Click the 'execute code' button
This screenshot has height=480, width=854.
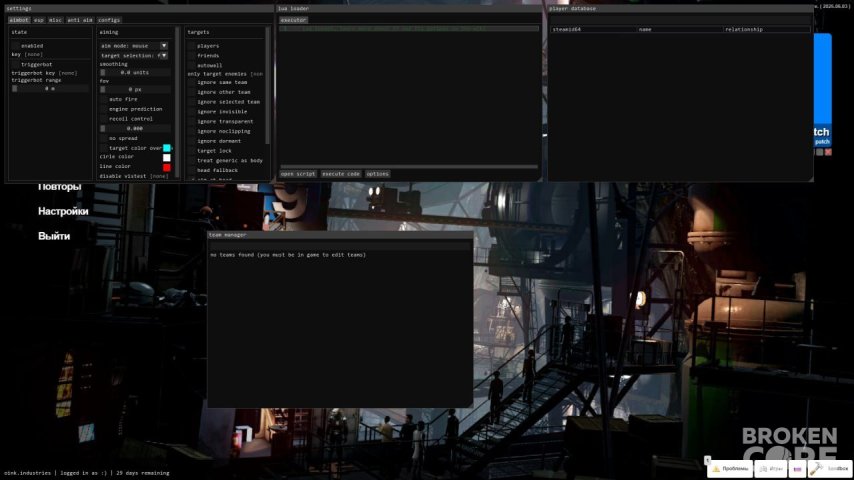340,174
